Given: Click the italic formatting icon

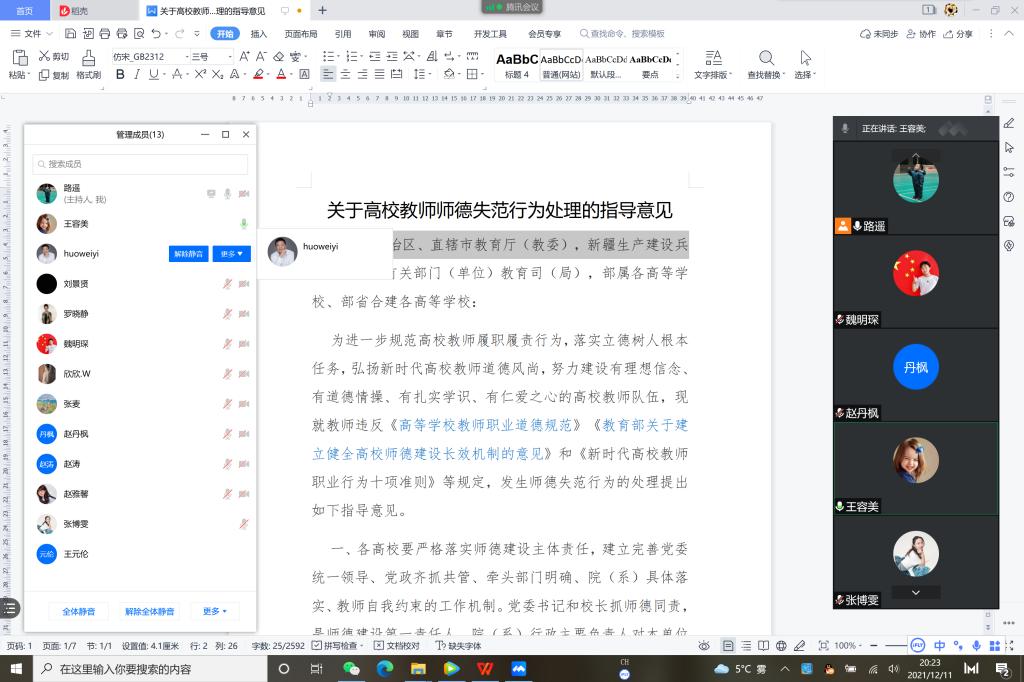Looking at the screenshot, I should (x=135, y=74).
